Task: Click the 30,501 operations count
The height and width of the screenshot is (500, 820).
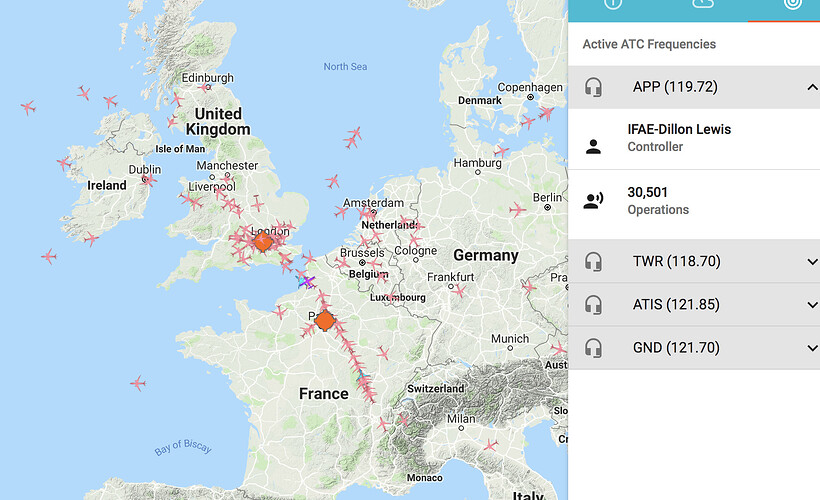Action: [x=647, y=192]
